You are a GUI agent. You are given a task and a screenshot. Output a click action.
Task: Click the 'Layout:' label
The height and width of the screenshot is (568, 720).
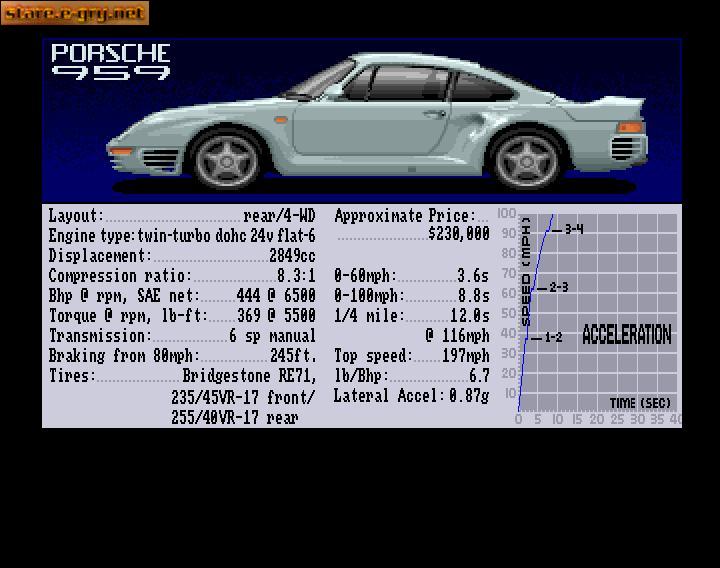click(77, 215)
